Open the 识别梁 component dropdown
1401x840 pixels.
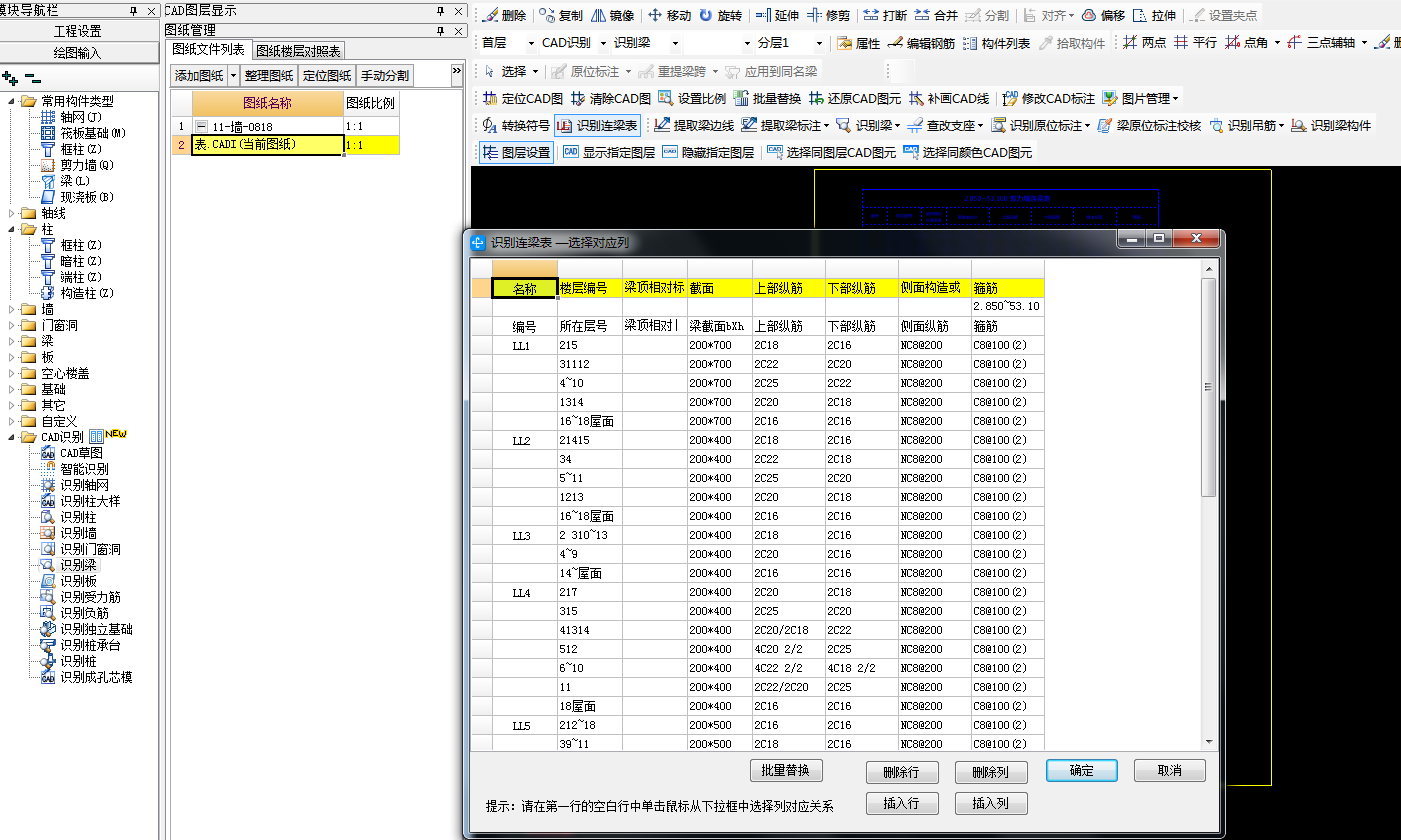point(673,44)
